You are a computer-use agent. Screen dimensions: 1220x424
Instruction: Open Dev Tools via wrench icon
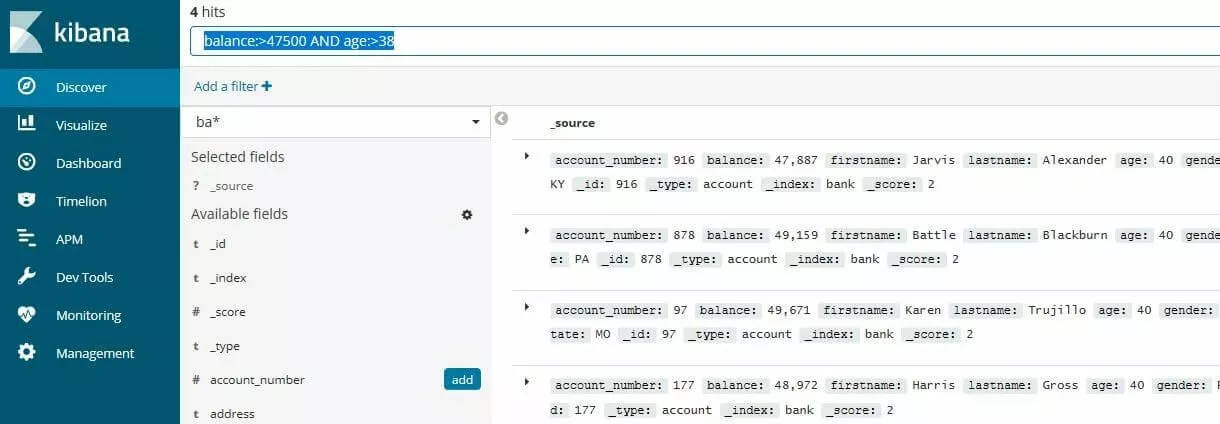(x=27, y=276)
